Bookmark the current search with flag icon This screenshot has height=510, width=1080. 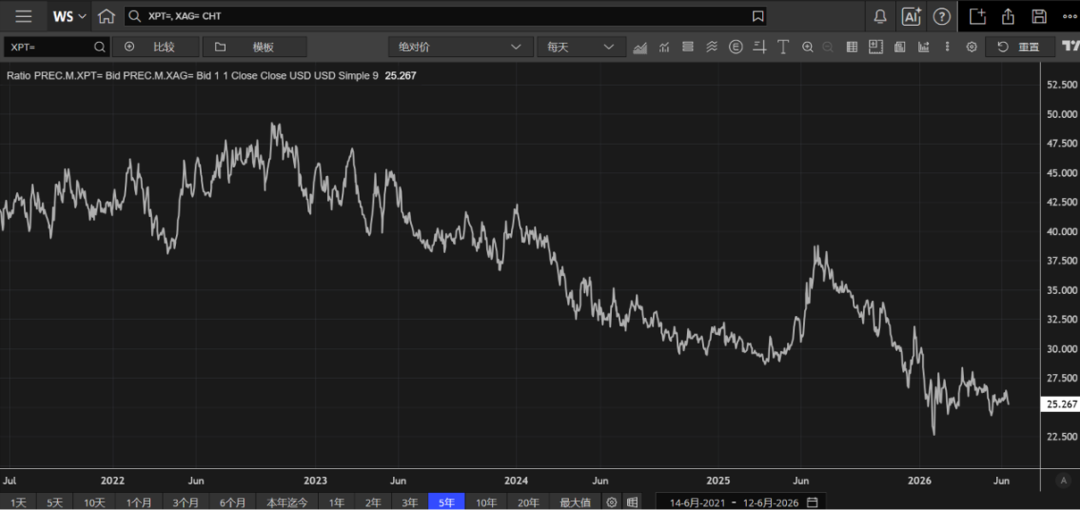[758, 16]
